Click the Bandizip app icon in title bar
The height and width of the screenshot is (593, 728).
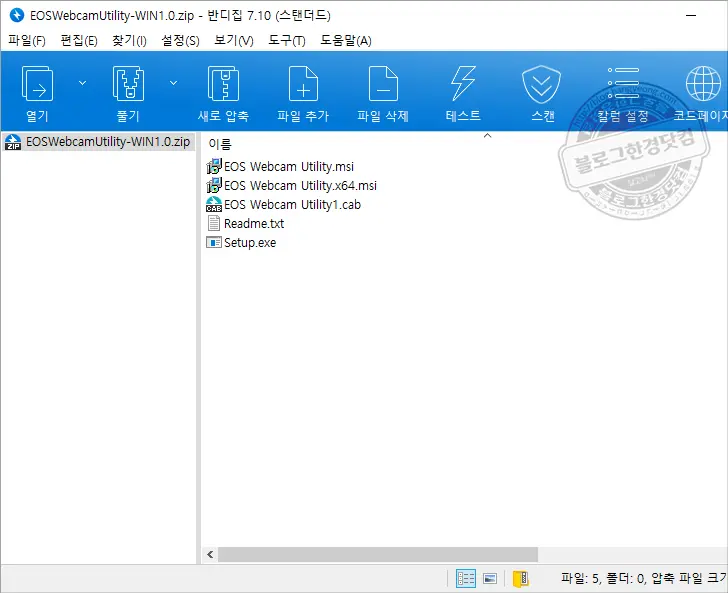click(x=17, y=15)
